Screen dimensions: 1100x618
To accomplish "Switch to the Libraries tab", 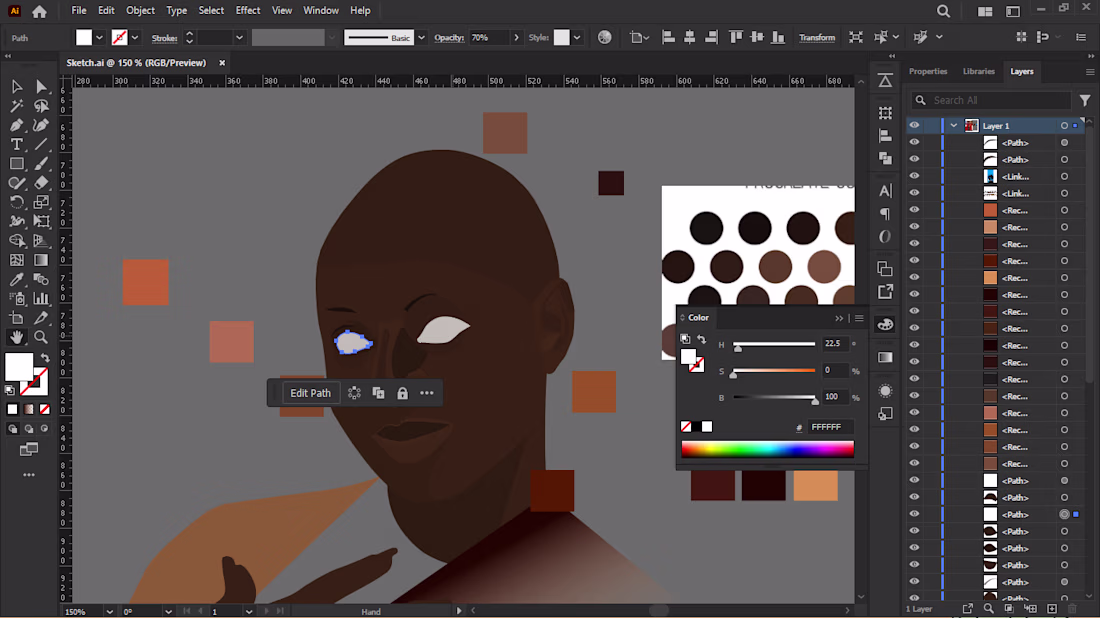I will [979, 72].
